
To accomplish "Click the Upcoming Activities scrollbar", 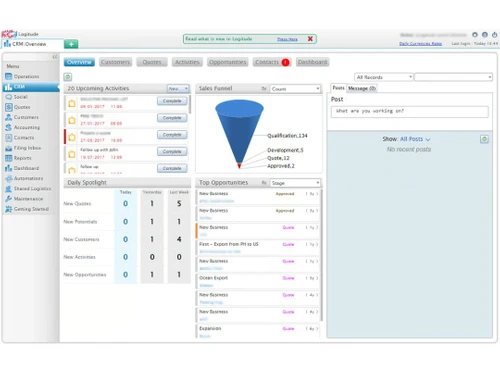I will tap(190, 105).
